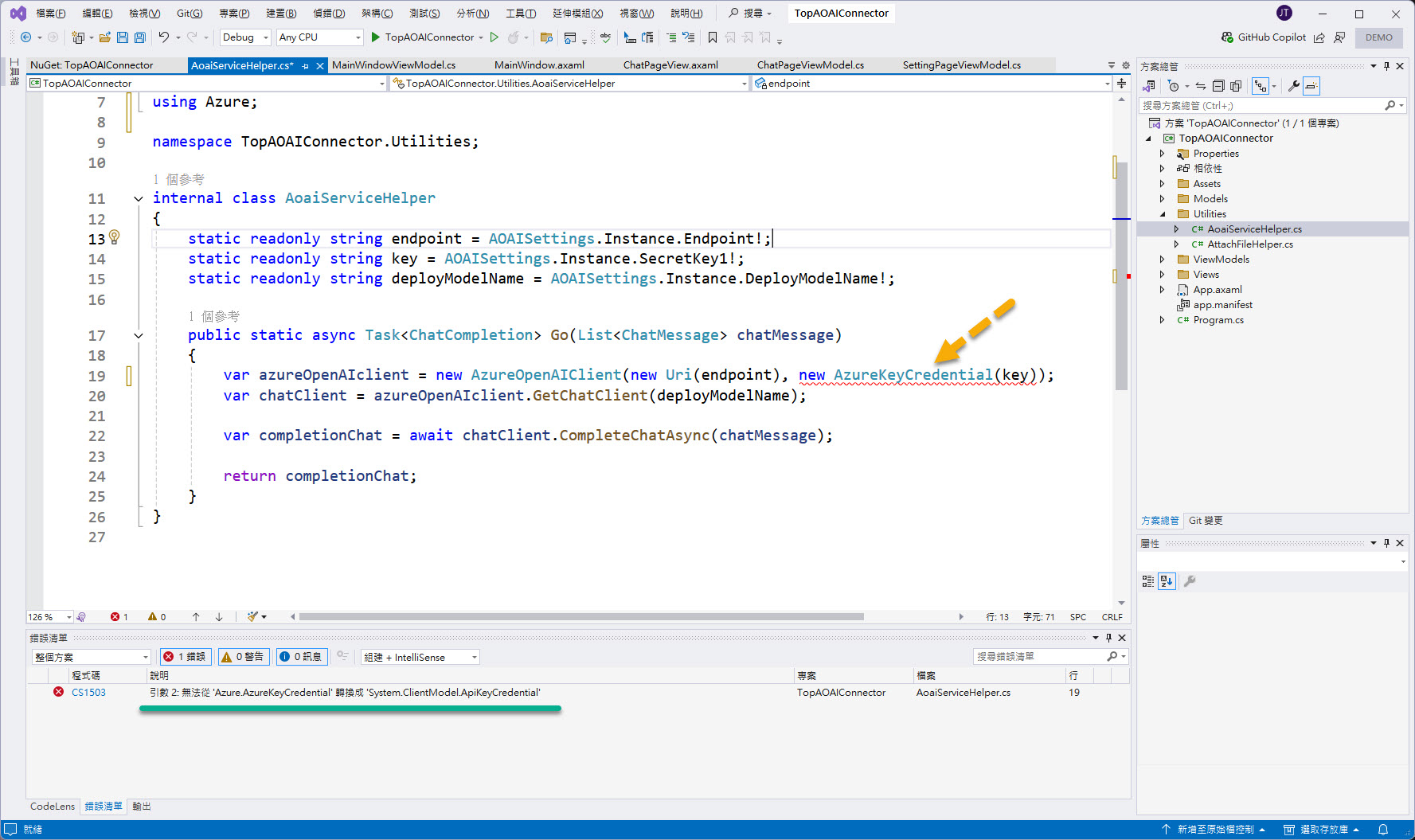Viewport: 1415px width, 840px height.
Task: Toggle Alphabetical sort icon in Properties panel
Action: [x=1167, y=581]
